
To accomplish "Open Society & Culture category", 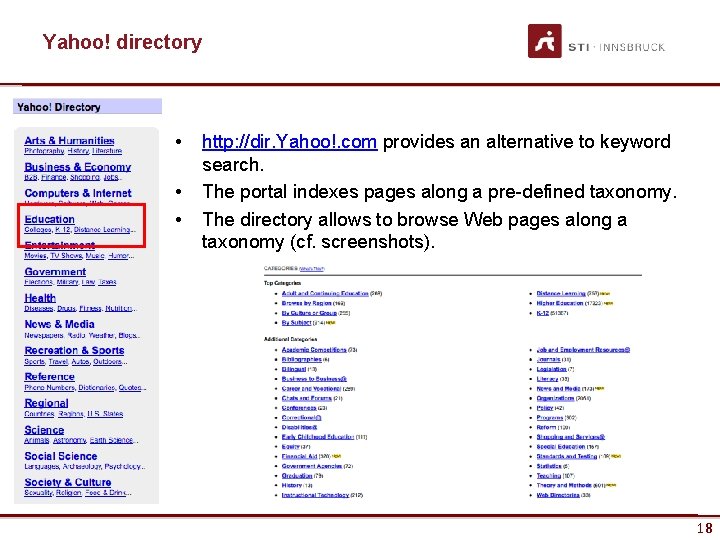I will pos(68,482).
